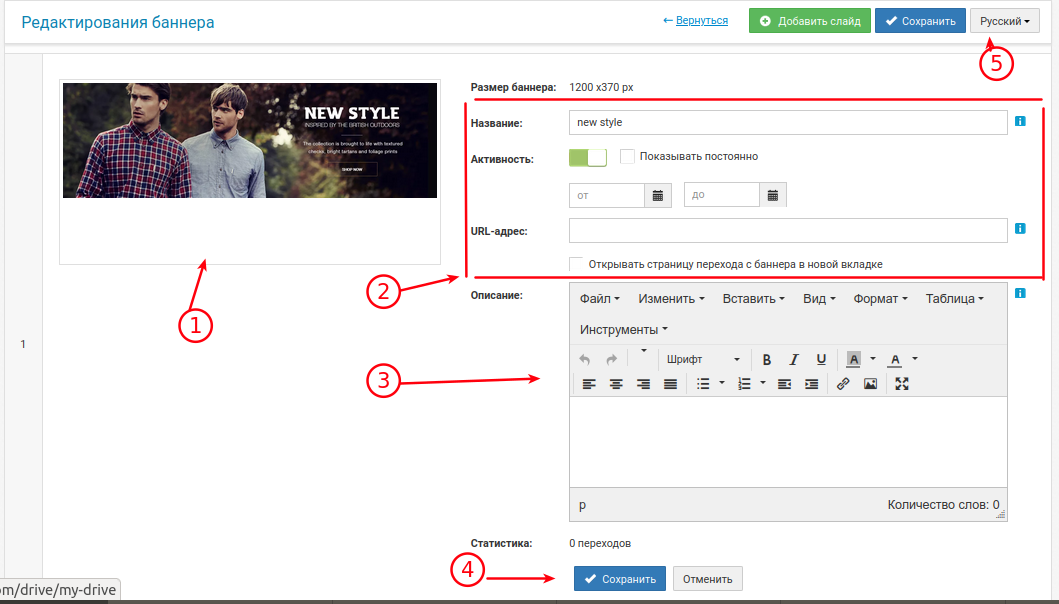This screenshot has width=1059, height=604.
Task: Expand the text color picker arrow
Action: (914, 359)
